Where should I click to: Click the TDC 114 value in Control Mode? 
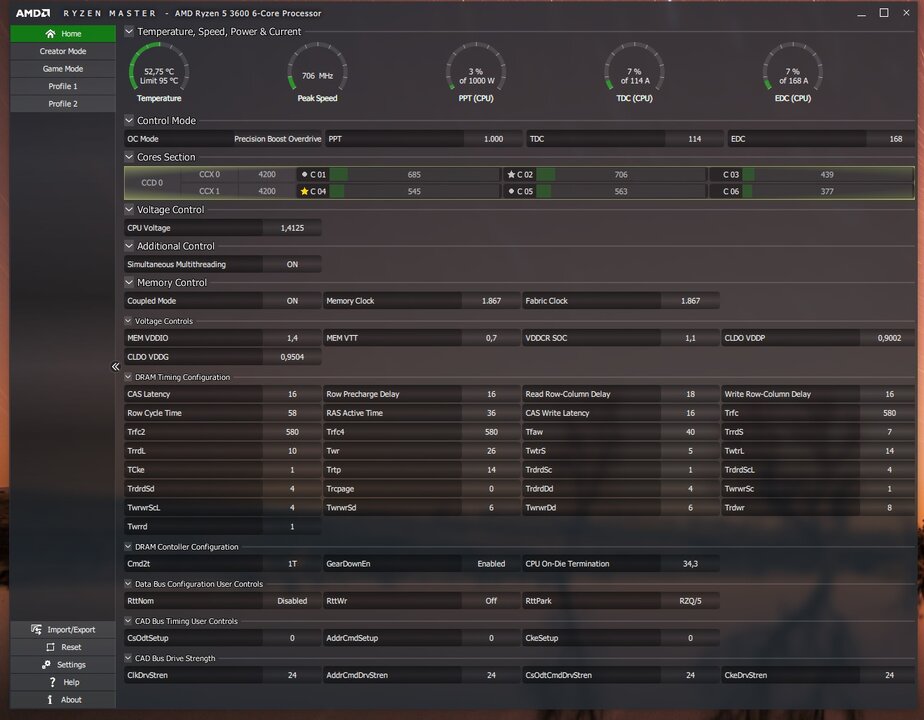[x=695, y=139]
